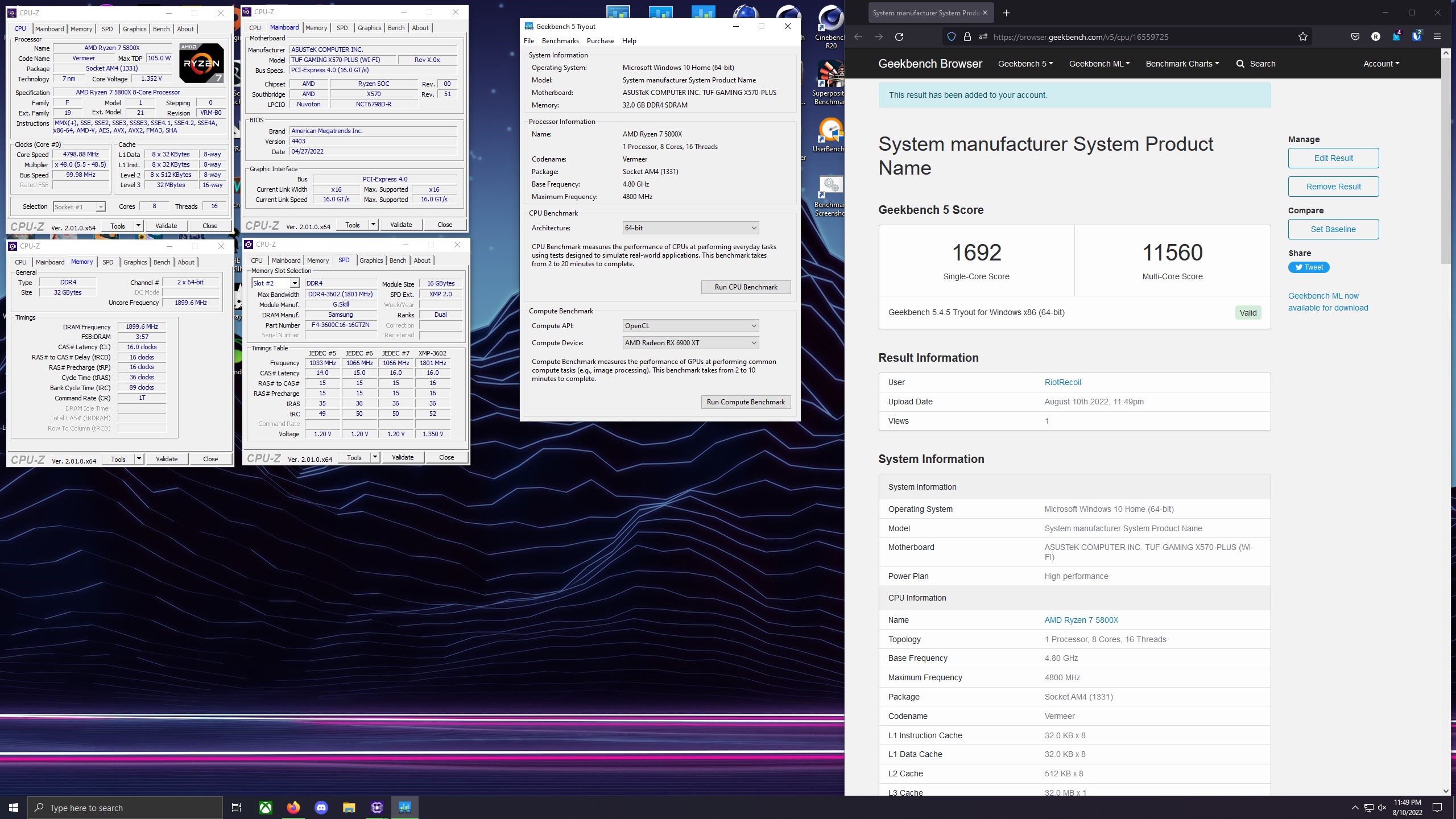The width and height of the screenshot is (1456, 819).
Task: Launch Discord from the taskbar
Action: click(321, 808)
